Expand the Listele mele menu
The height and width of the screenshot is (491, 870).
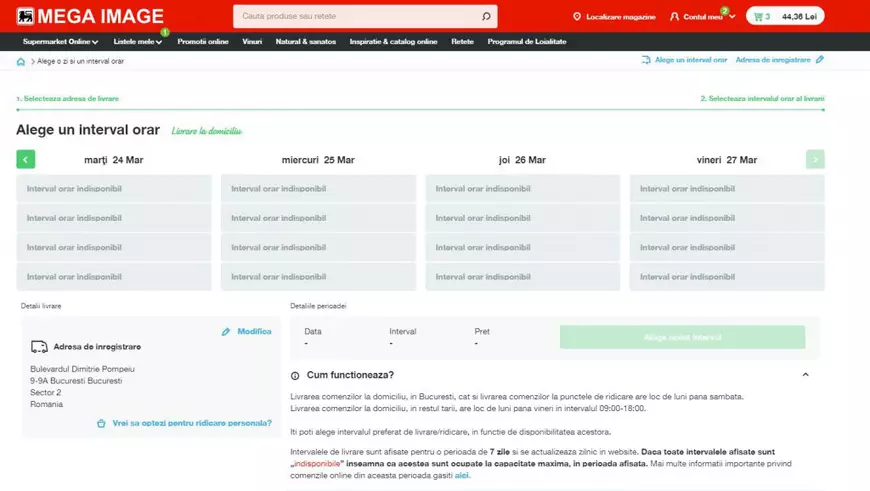[138, 42]
